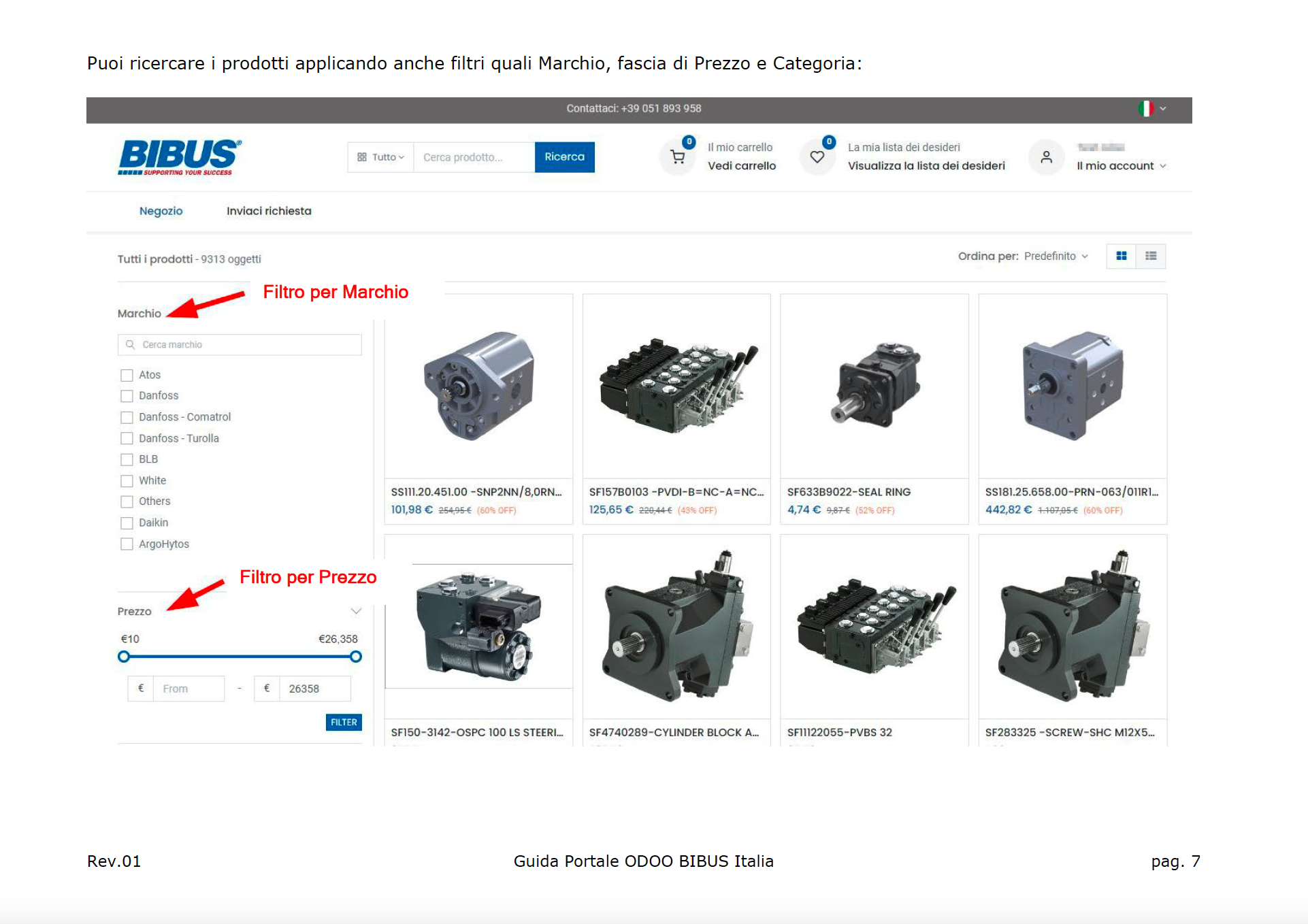Open the Inviaci richiesta menu item
The height and width of the screenshot is (924, 1308).
[269, 211]
